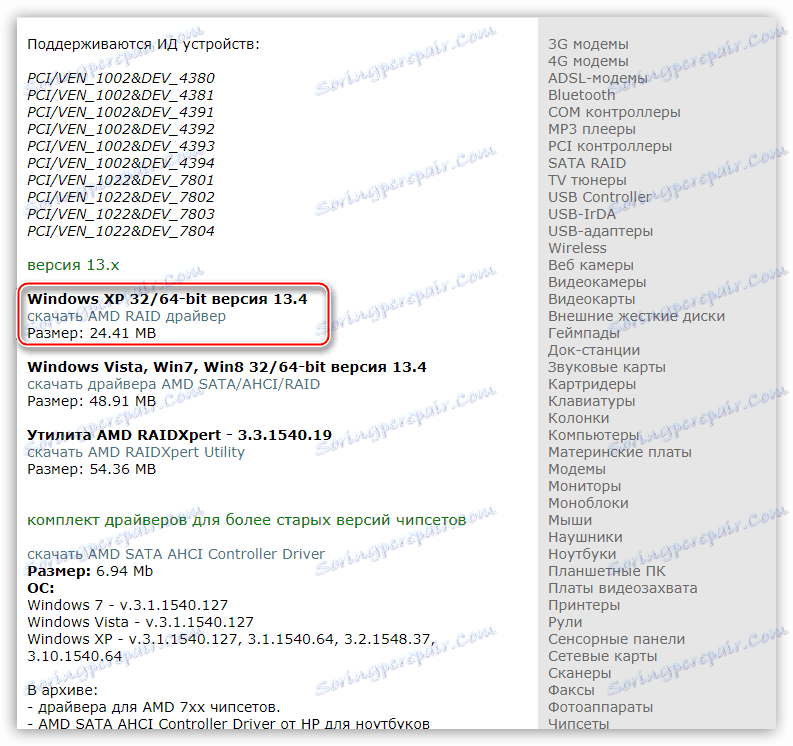Open 'PCI контроллеры' category
The height and width of the screenshot is (746, 793).
pos(610,146)
